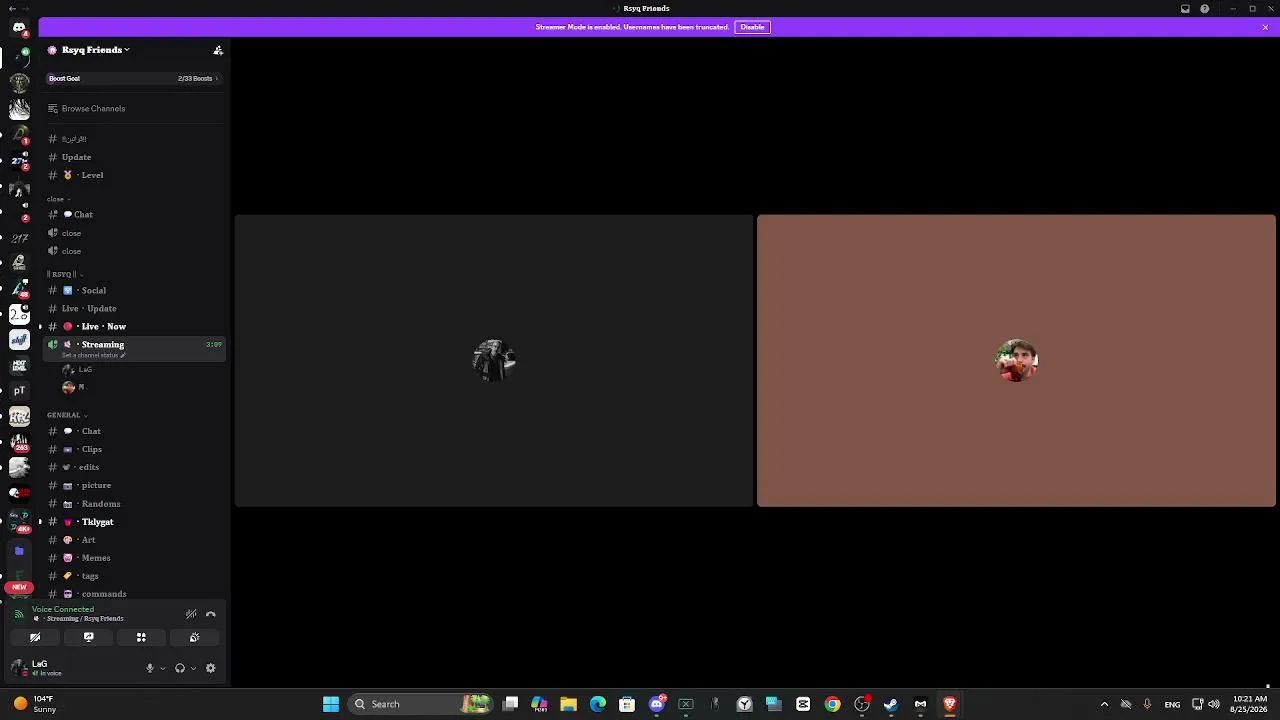This screenshot has width=1280, height=720.
Task: Open the Windows Start menu
Action: [331, 704]
